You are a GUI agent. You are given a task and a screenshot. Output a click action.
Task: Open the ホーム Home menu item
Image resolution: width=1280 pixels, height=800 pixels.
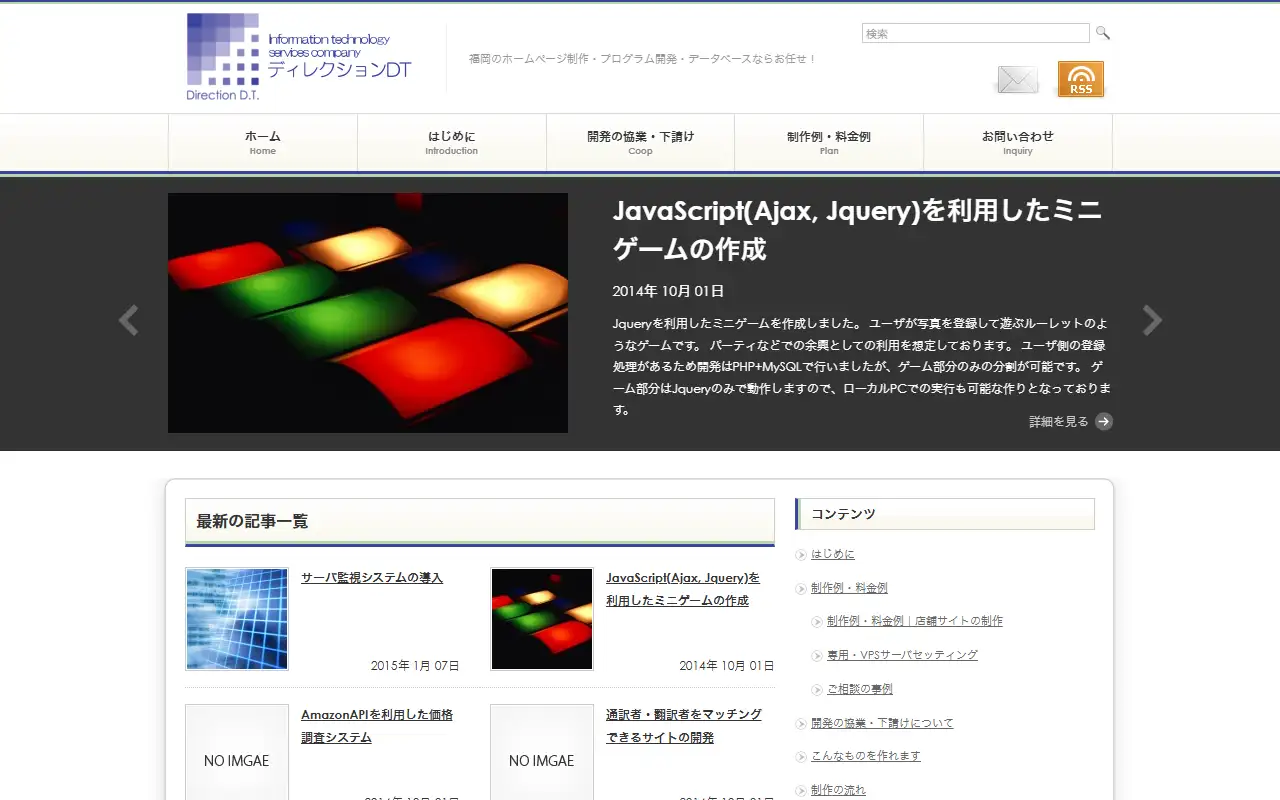point(263,143)
